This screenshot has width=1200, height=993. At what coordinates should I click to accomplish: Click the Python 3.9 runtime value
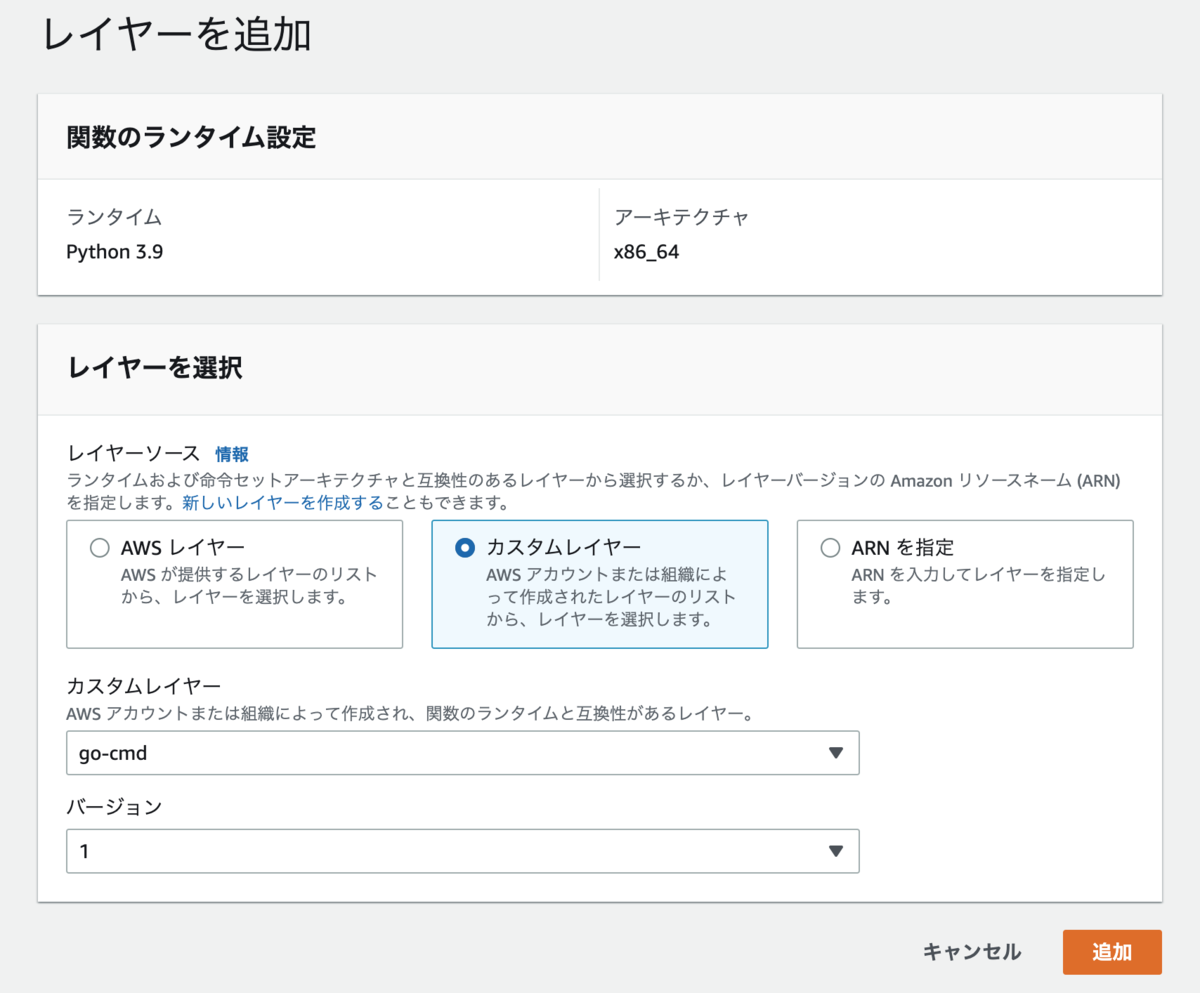[115, 252]
